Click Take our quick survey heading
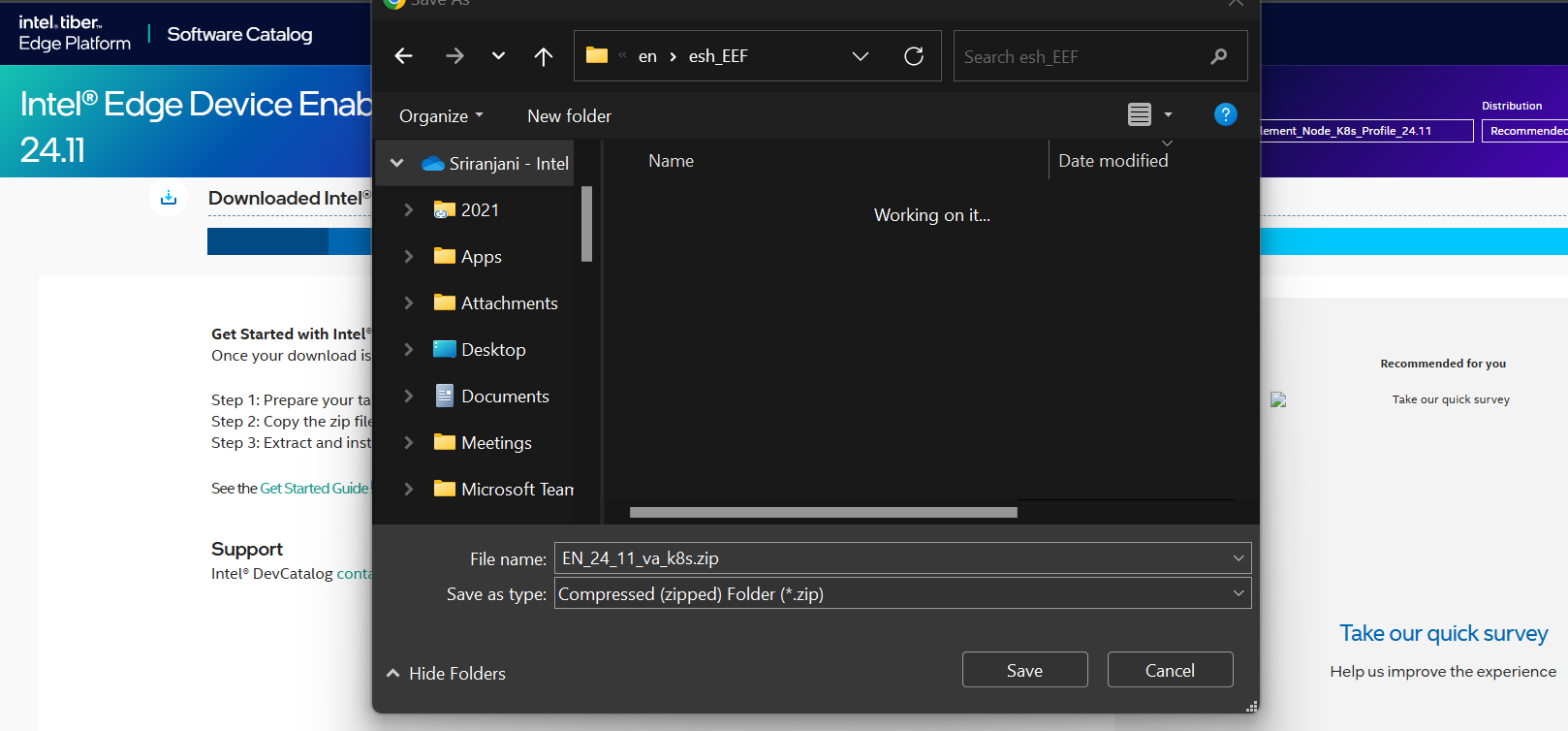This screenshot has width=1568, height=731. (1443, 633)
